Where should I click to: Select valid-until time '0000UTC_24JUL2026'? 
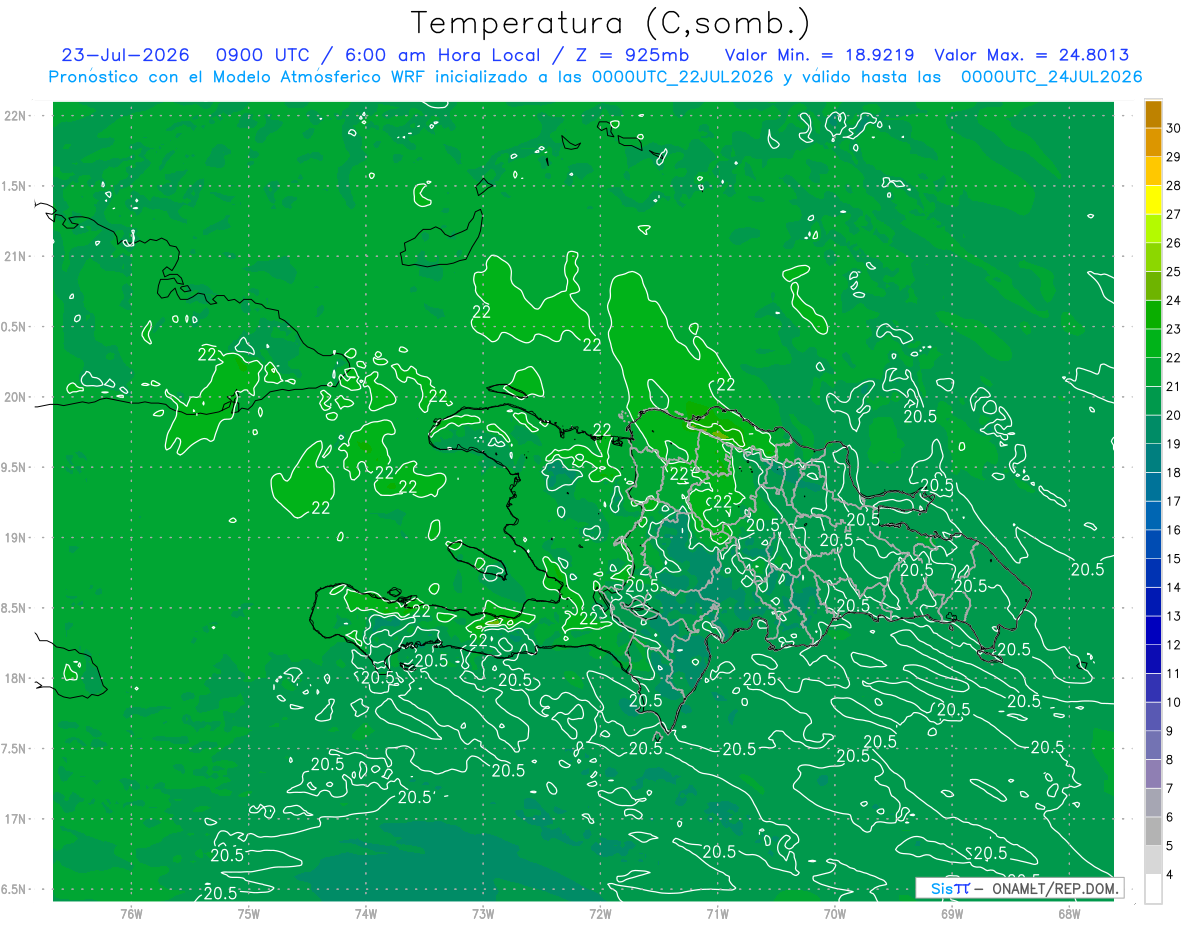(1051, 77)
